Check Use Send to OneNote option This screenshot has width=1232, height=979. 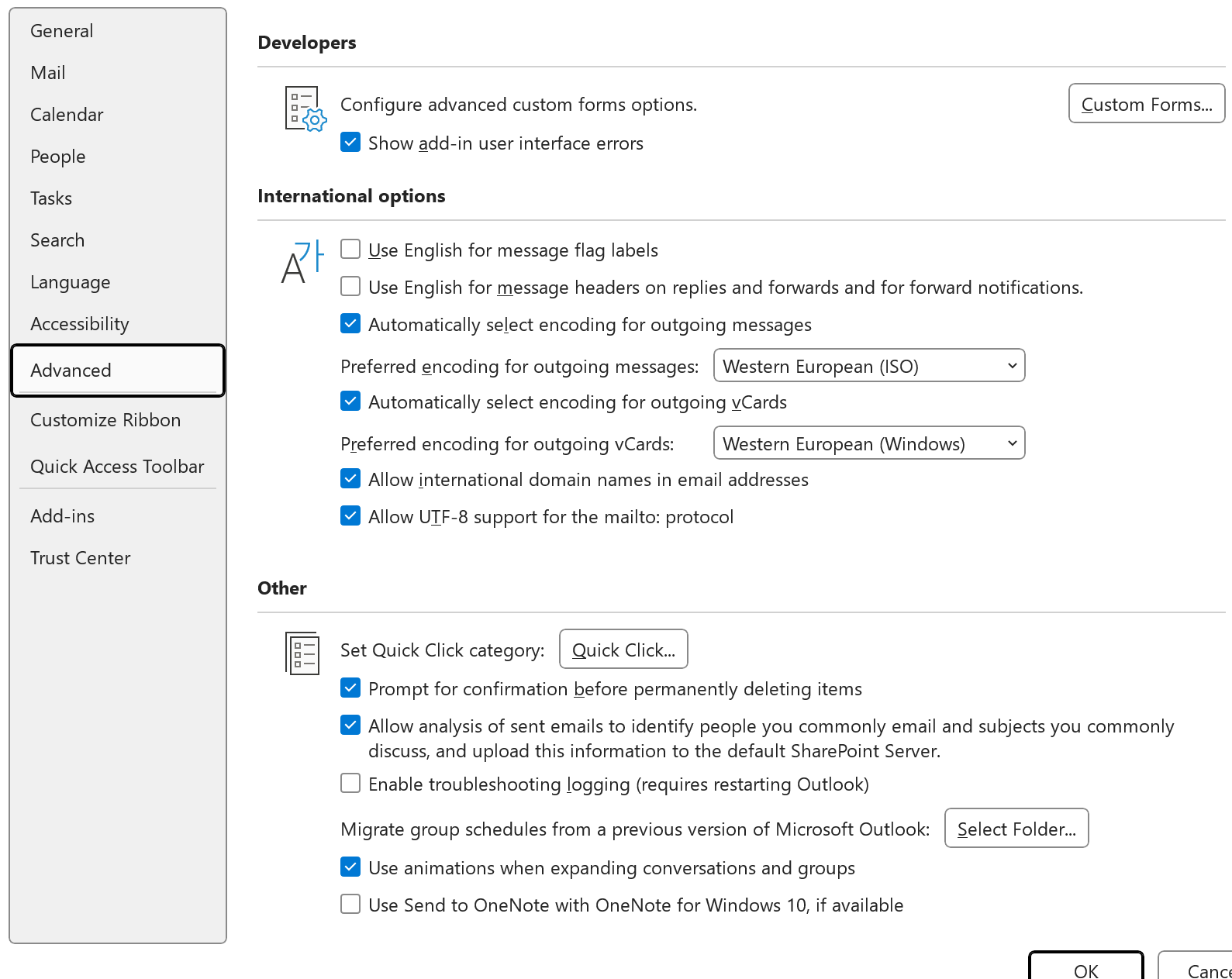350,905
